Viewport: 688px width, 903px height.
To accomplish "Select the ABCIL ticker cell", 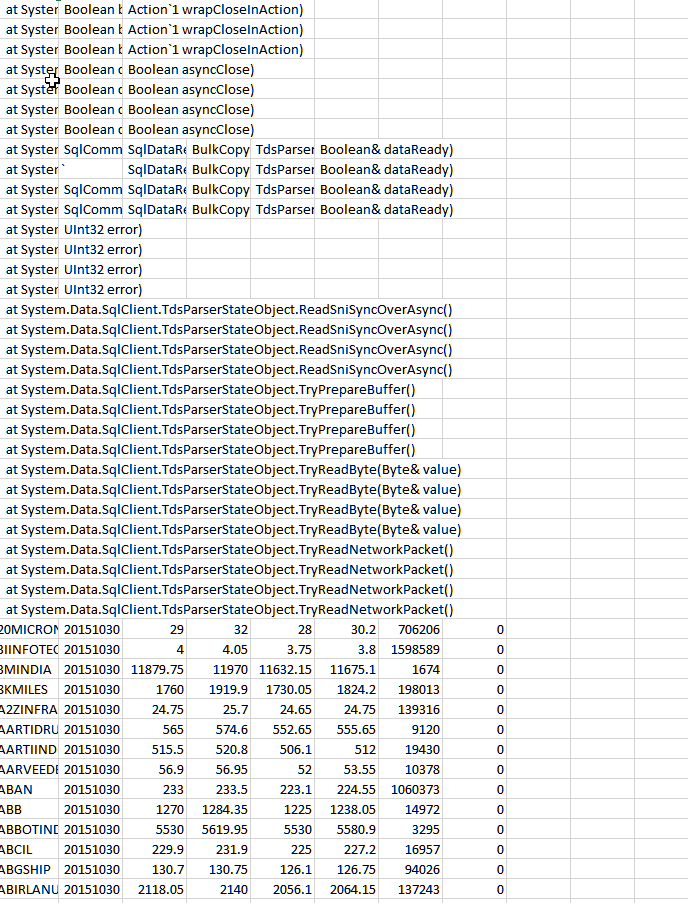I will pos(30,849).
